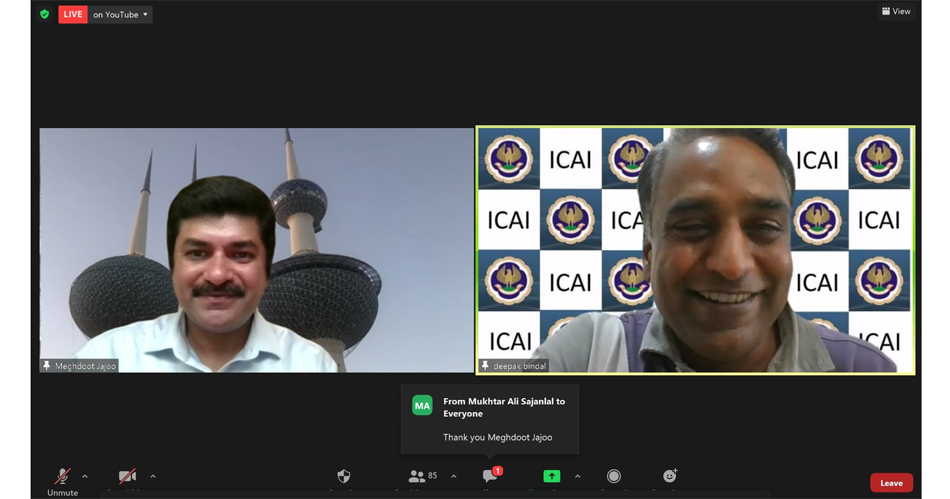The width and height of the screenshot is (950, 499).
Task: Expand video options arrow beside camera icon
Action: click(153, 477)
